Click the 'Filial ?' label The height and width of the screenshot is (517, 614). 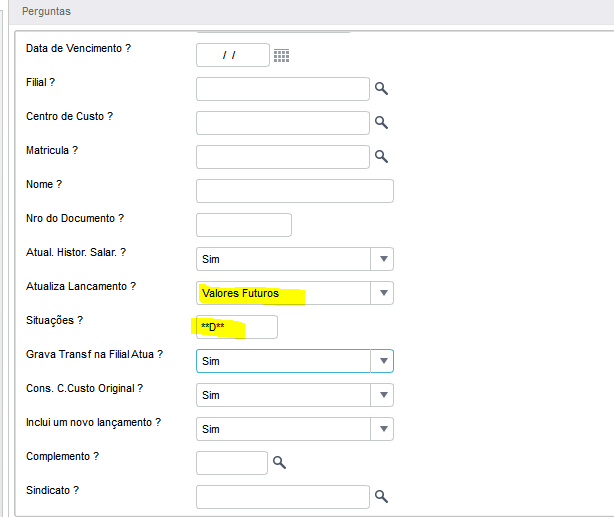[40, 82]
